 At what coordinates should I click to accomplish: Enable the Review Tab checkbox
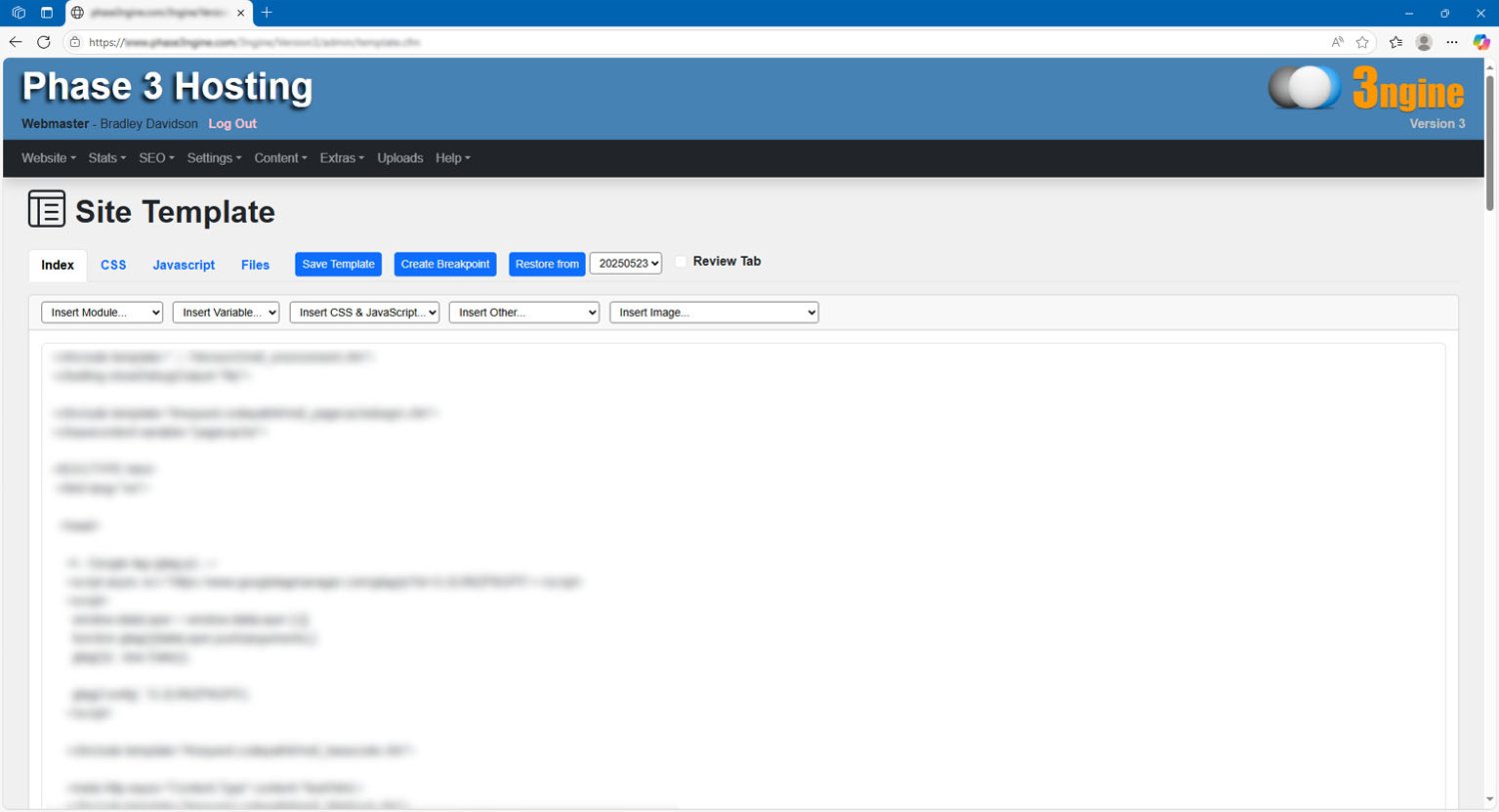(681, 262)
